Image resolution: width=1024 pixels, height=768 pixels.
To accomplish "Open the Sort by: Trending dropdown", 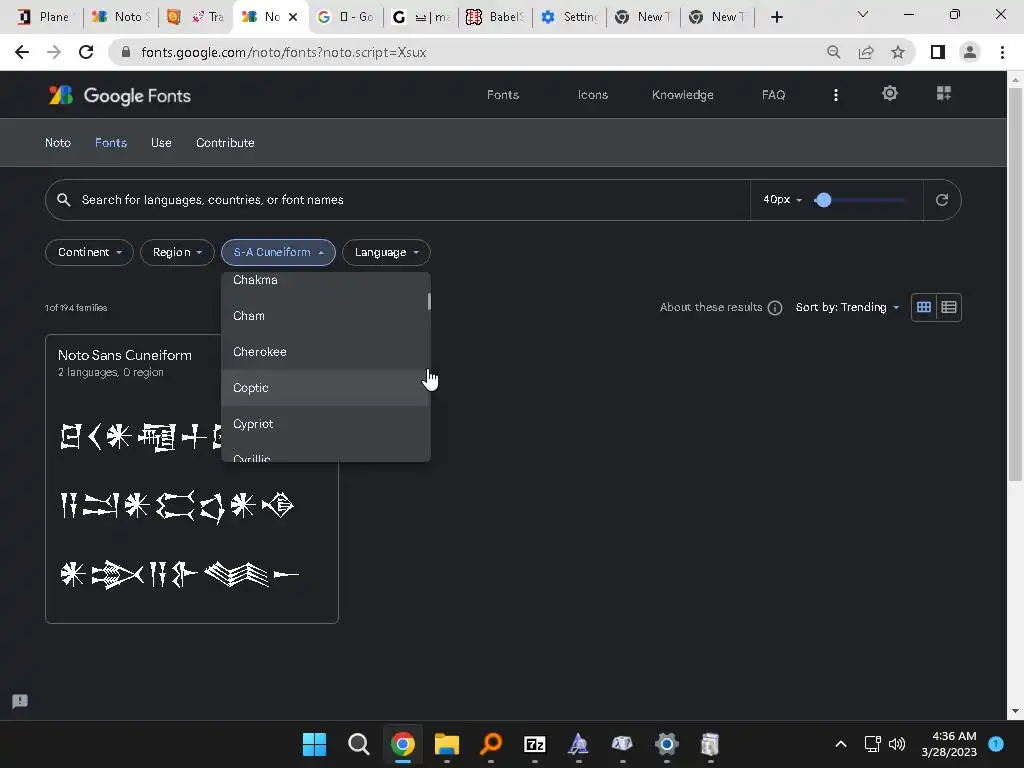I will click(x=847, y=308).
